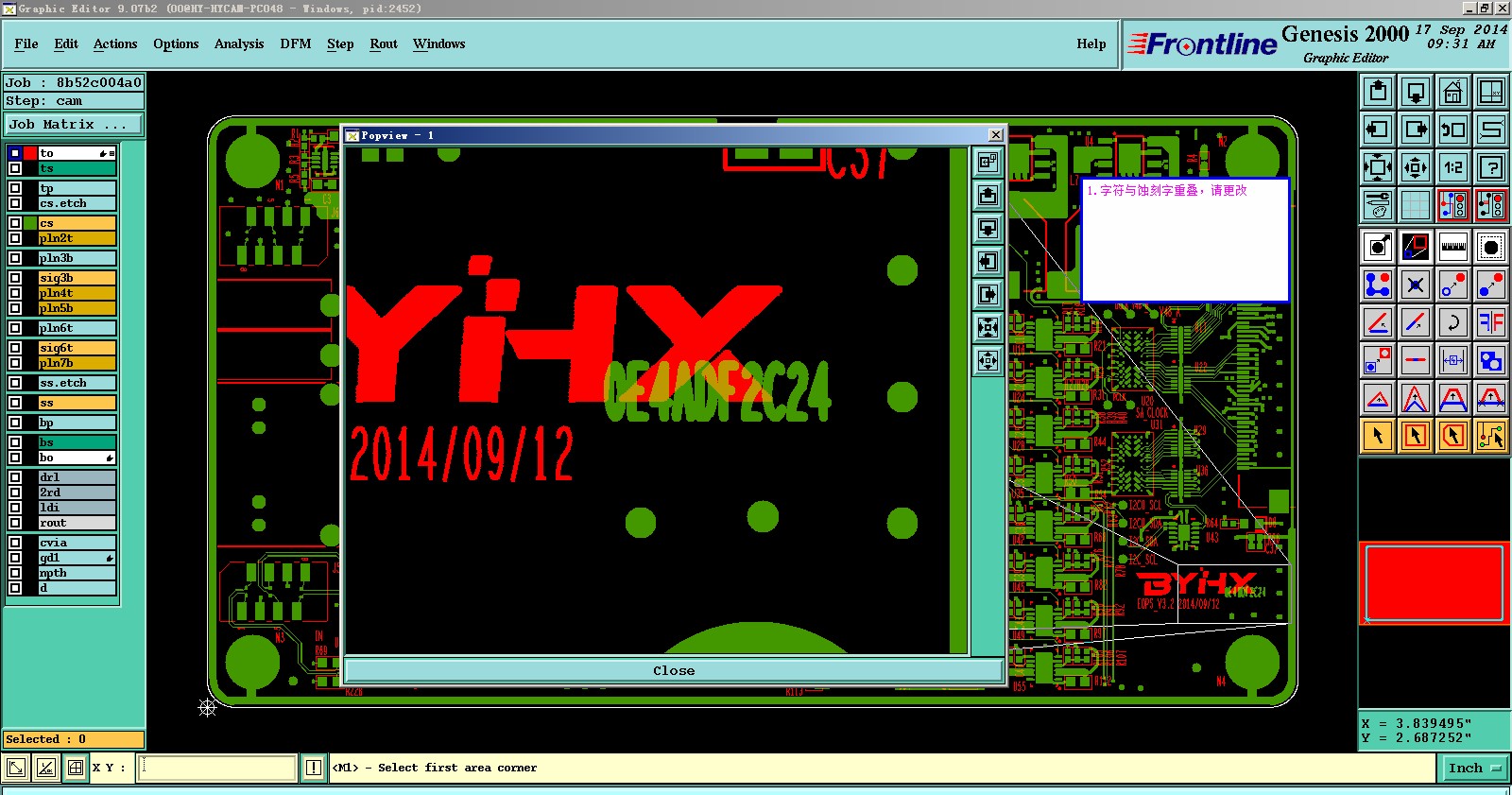This screenshot has height=795, width=1512.
Task: Click the ruler measurement tool icon
Action: tap(1453, 247)
